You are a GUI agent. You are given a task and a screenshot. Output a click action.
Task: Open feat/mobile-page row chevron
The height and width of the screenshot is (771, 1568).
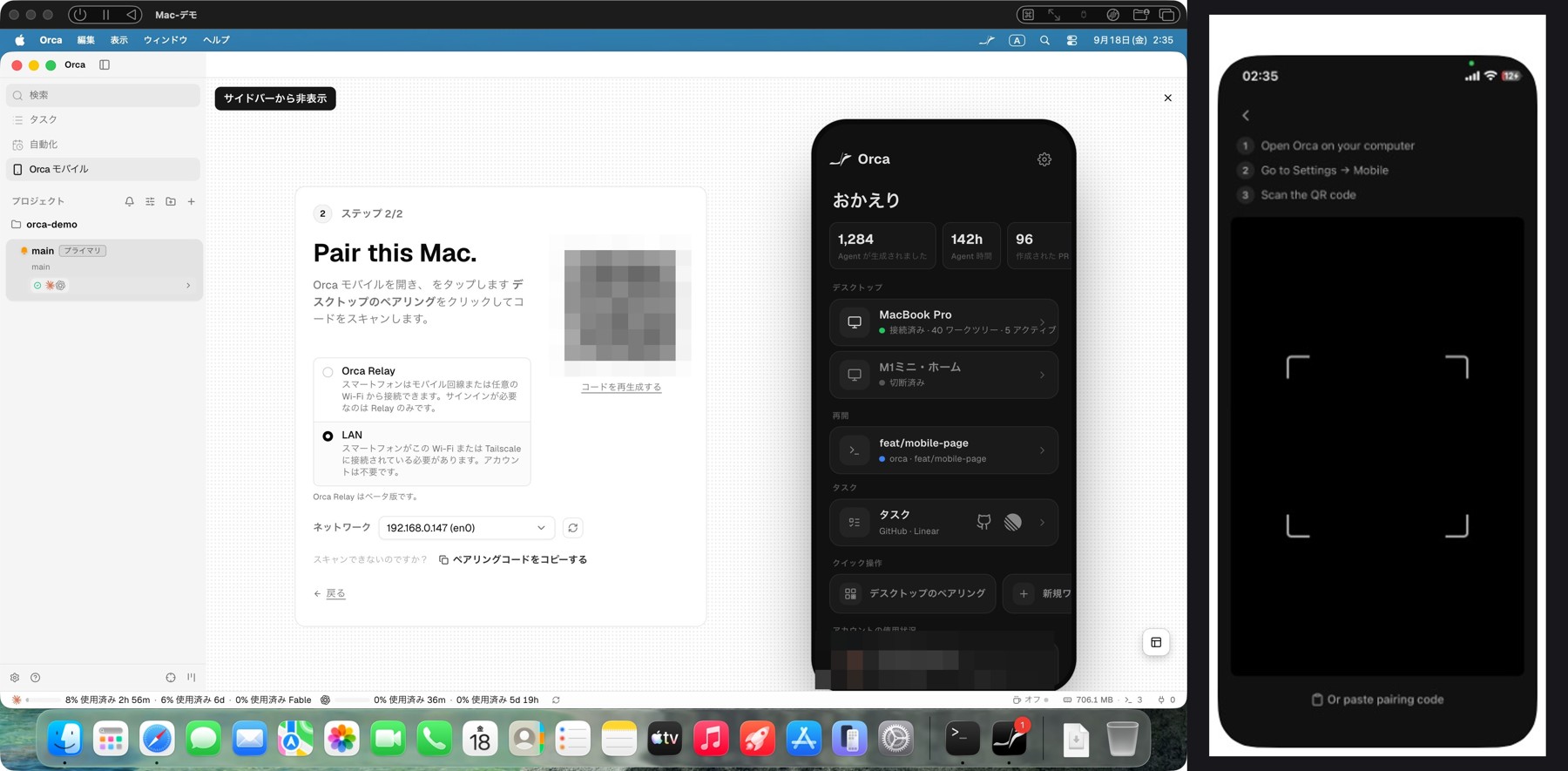[x=1042, y=450]
